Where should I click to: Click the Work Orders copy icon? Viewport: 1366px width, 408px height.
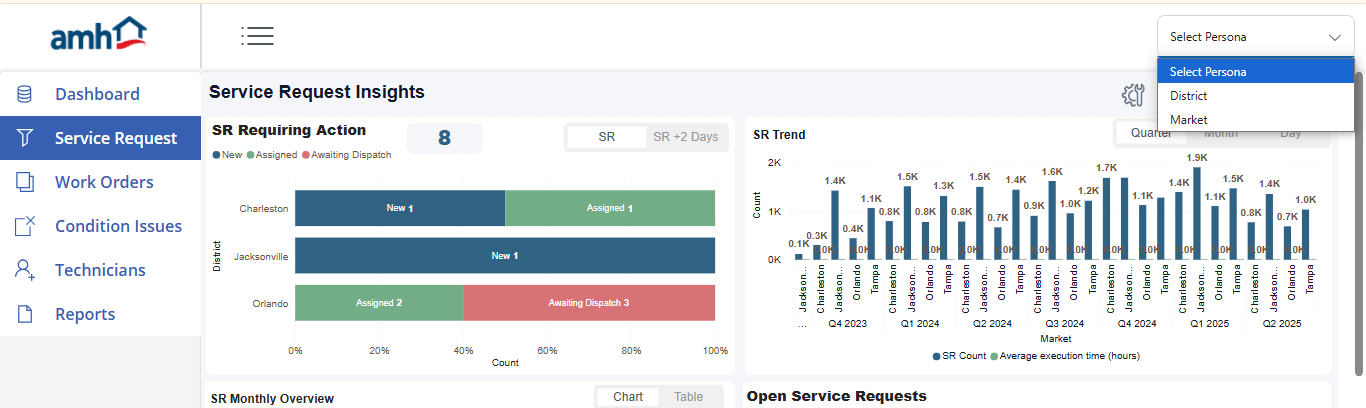click(25, 182)
